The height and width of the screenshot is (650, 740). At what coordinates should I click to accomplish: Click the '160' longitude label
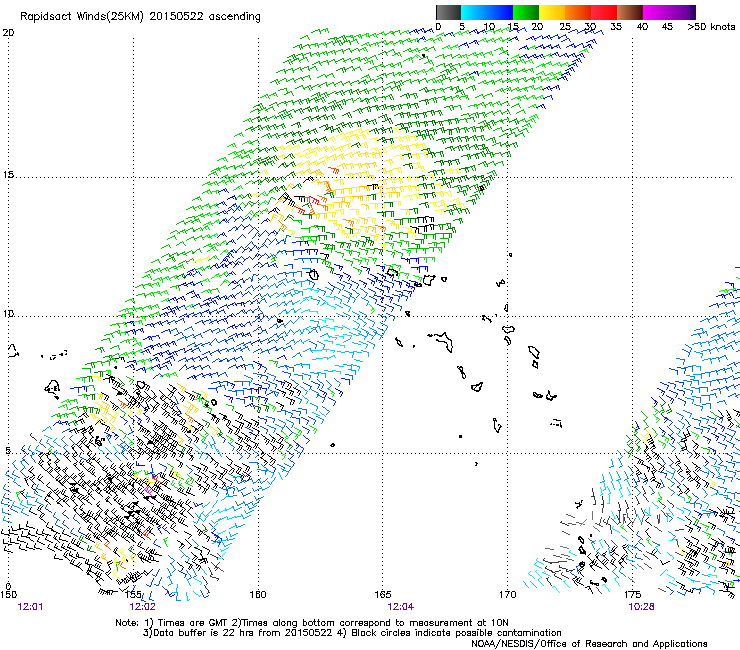258,595
